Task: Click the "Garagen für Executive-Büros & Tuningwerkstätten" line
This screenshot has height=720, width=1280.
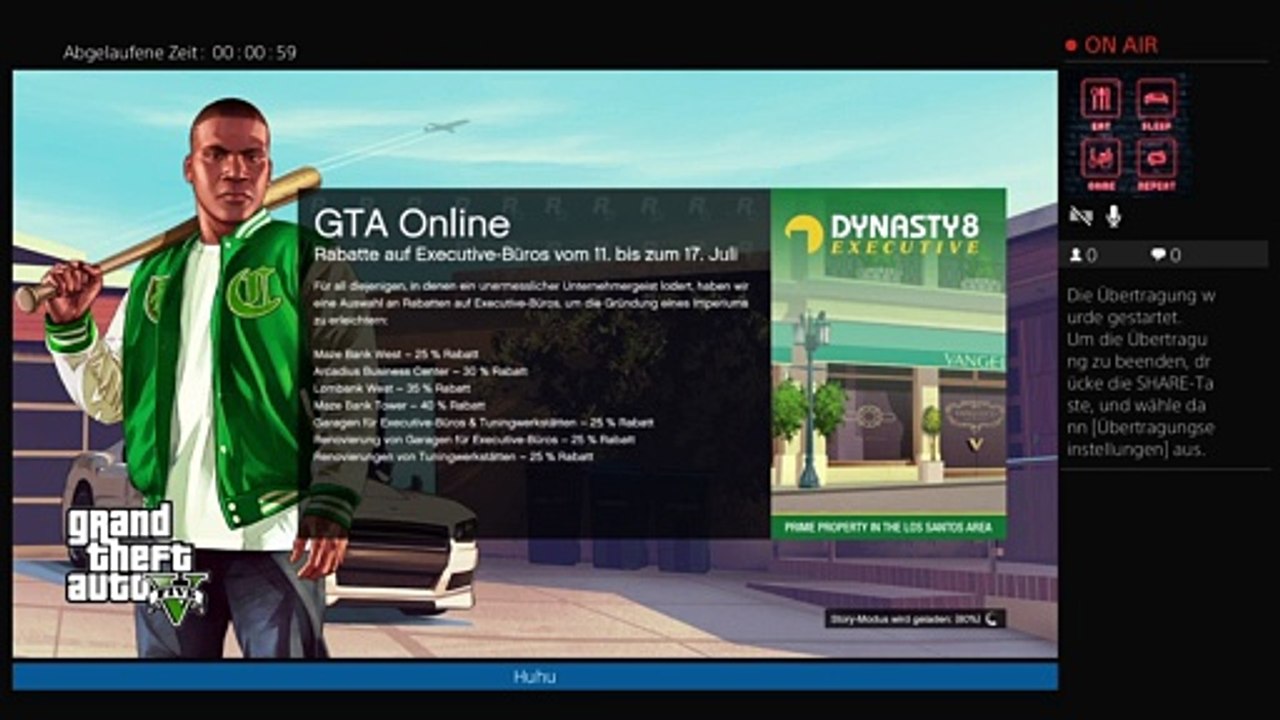Action: 484,422
